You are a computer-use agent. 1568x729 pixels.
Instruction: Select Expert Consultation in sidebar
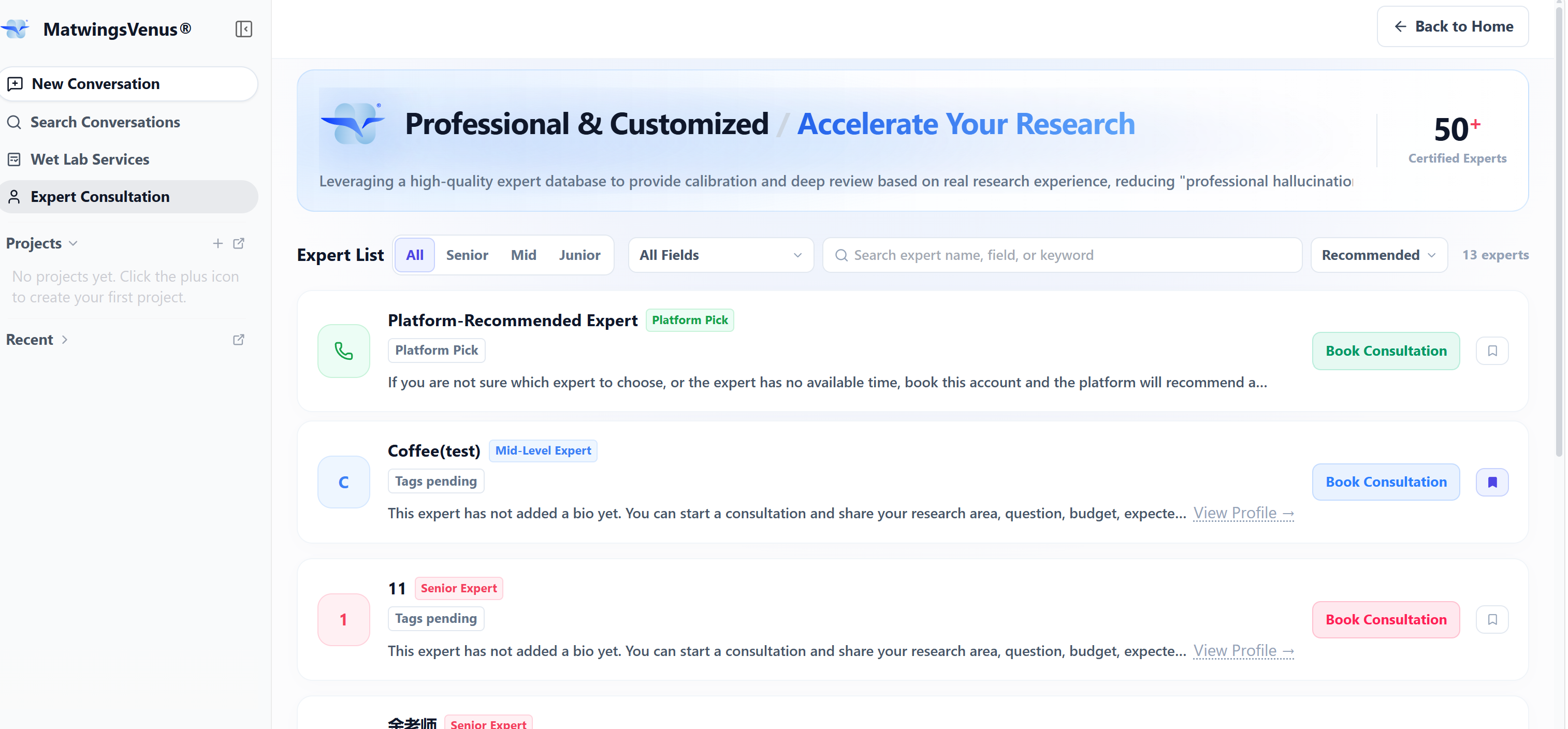(128, 197)
